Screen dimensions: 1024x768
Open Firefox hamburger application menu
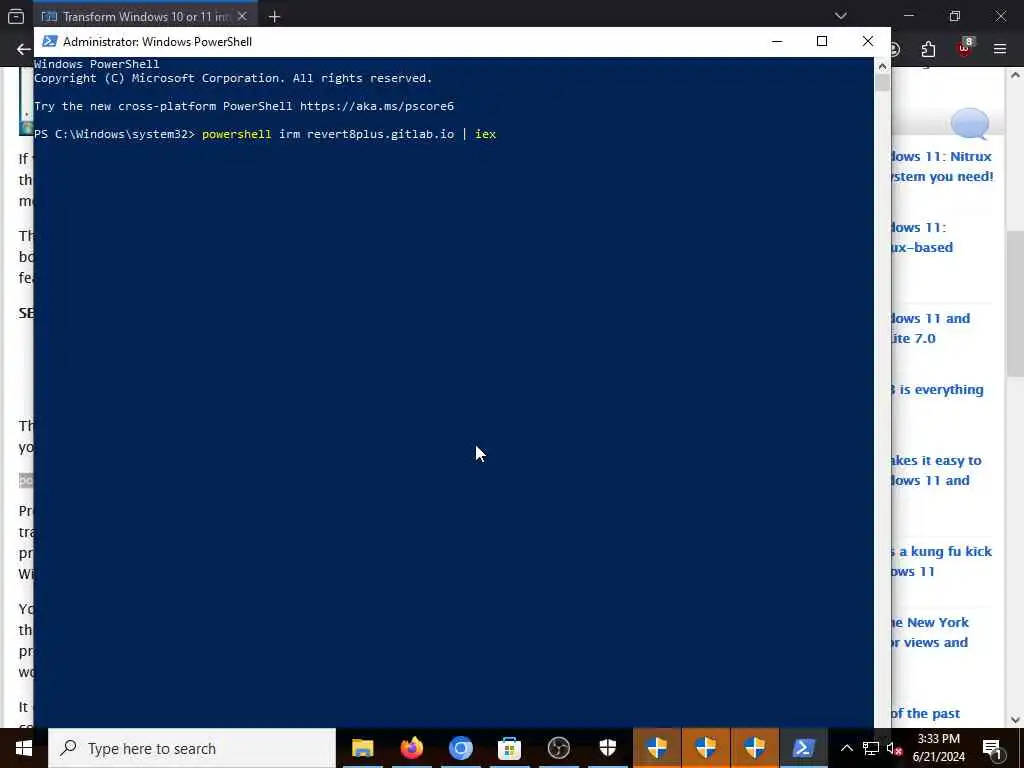tap(1000, 49)
